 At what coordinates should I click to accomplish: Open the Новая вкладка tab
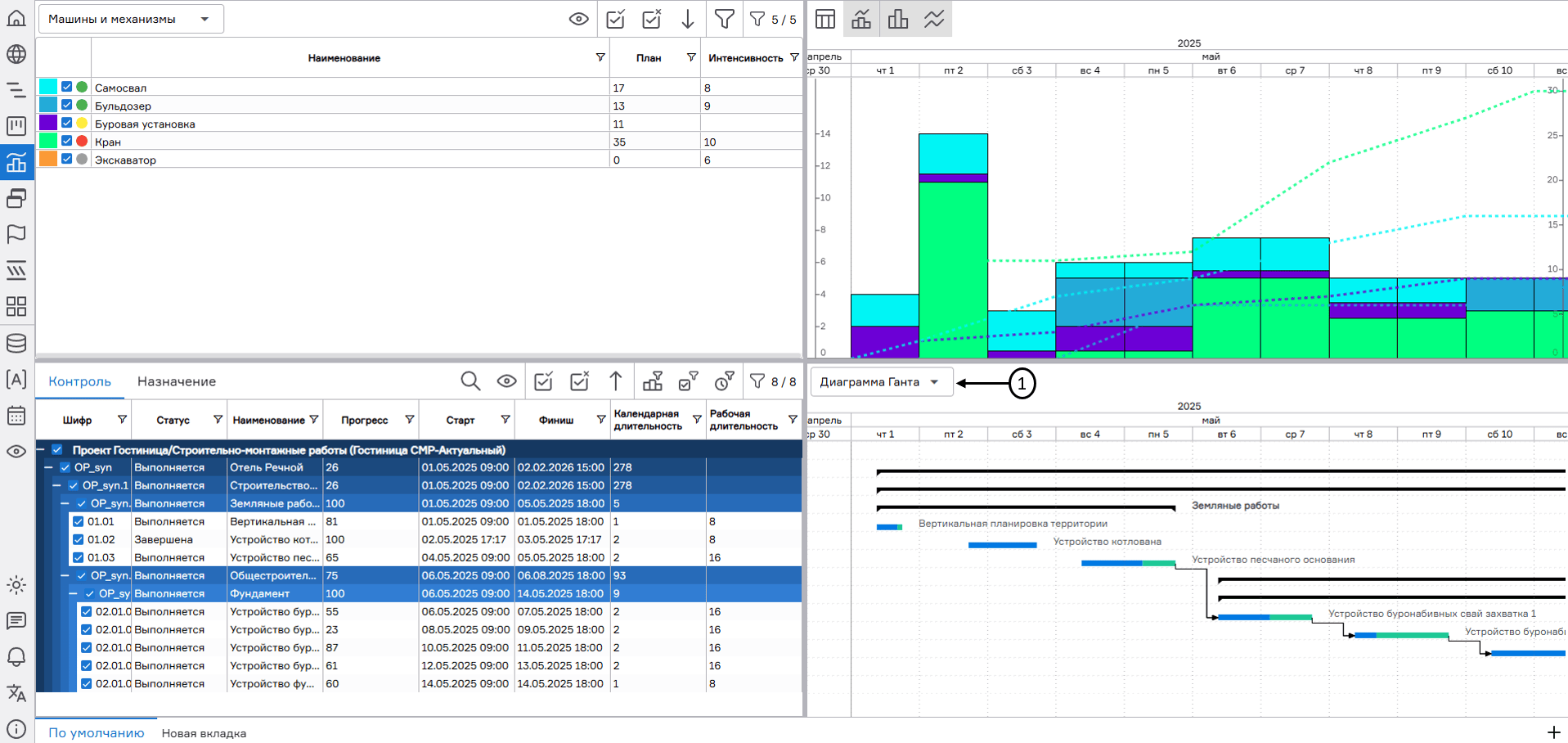(204, 733)
